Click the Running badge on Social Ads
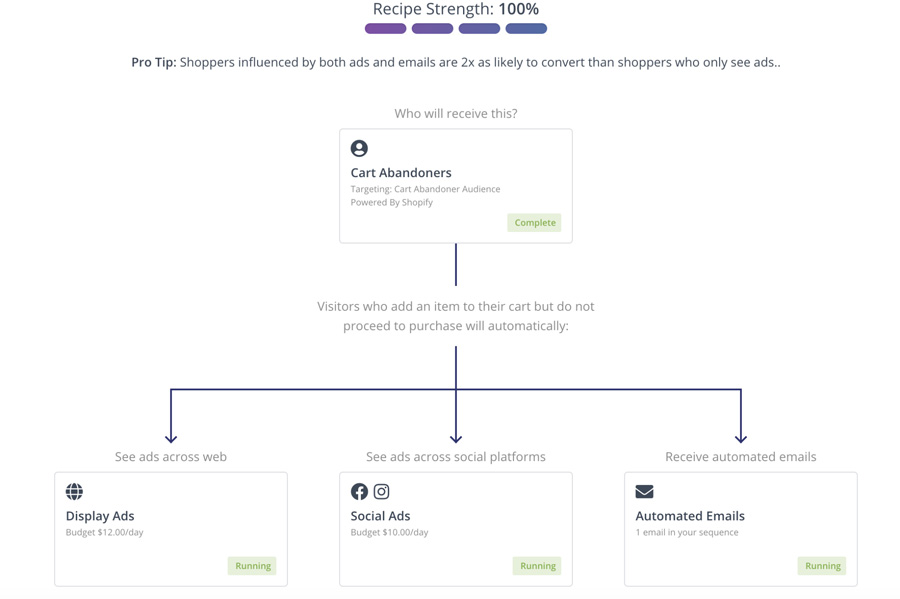This screenshot has height=599, width=900. point(537,566)
